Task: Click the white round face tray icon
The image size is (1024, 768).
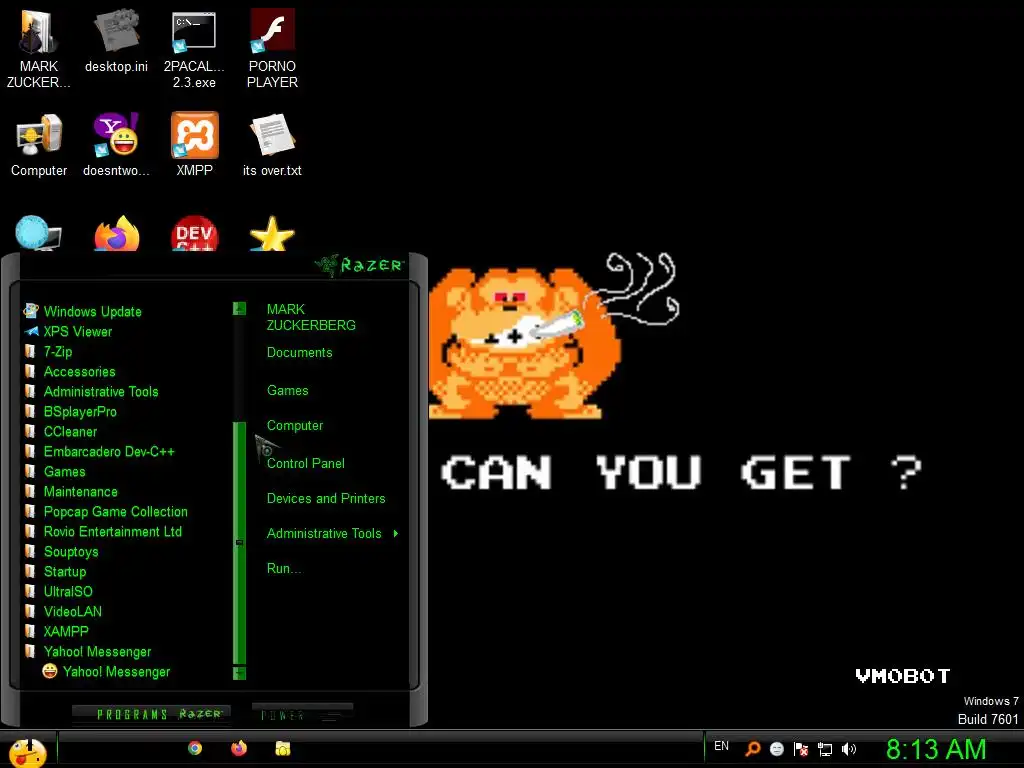Action: click(x=776, y=749)
